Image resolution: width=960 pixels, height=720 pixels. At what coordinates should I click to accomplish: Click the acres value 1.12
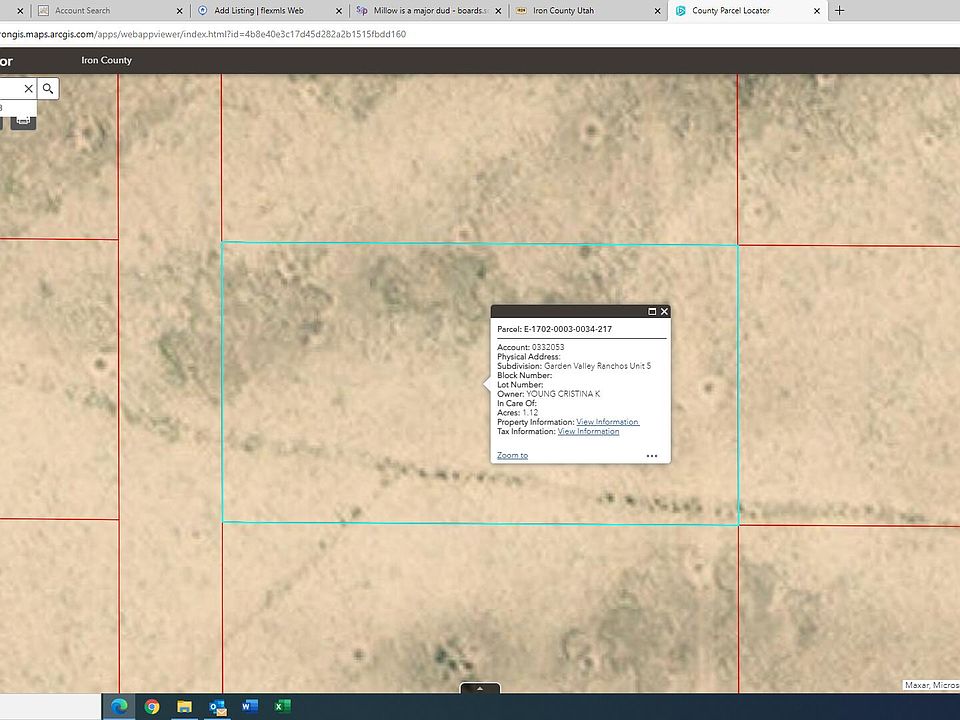(x=530, y=413)
